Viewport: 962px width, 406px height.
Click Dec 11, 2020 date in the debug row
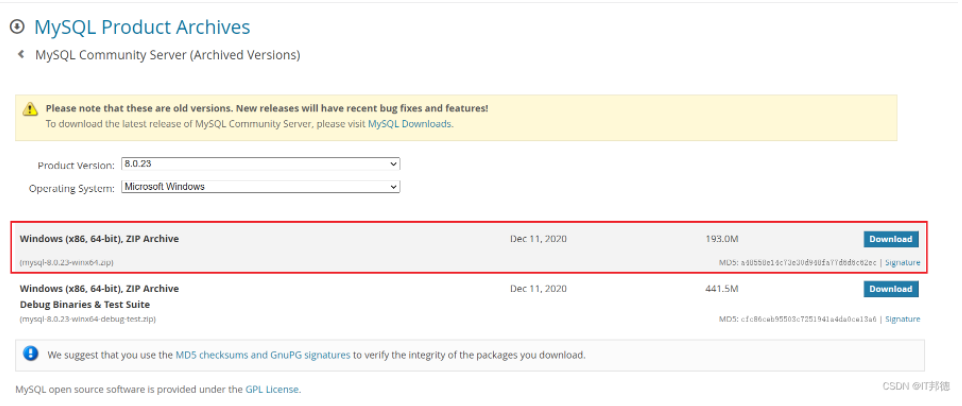click(x=538, y=289)
